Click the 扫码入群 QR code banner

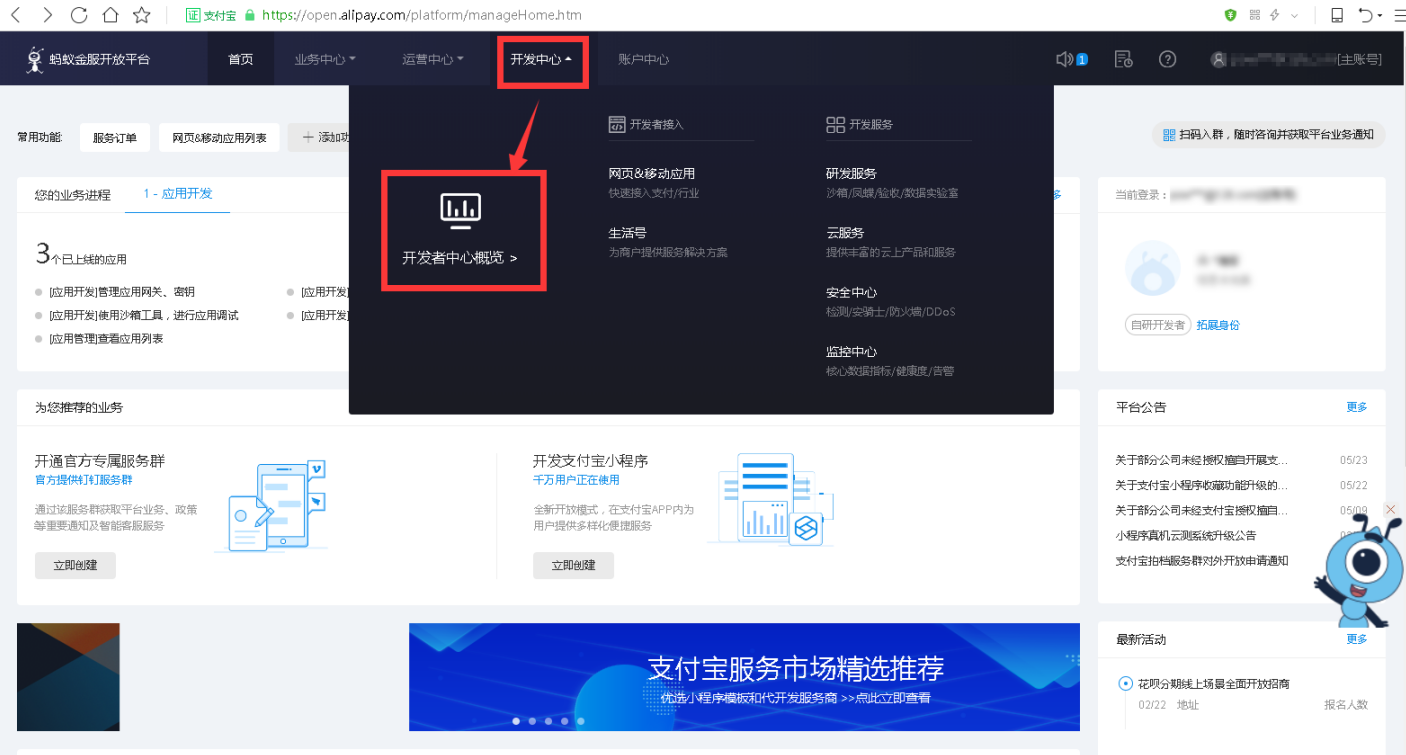click(x=1268, y=134)
